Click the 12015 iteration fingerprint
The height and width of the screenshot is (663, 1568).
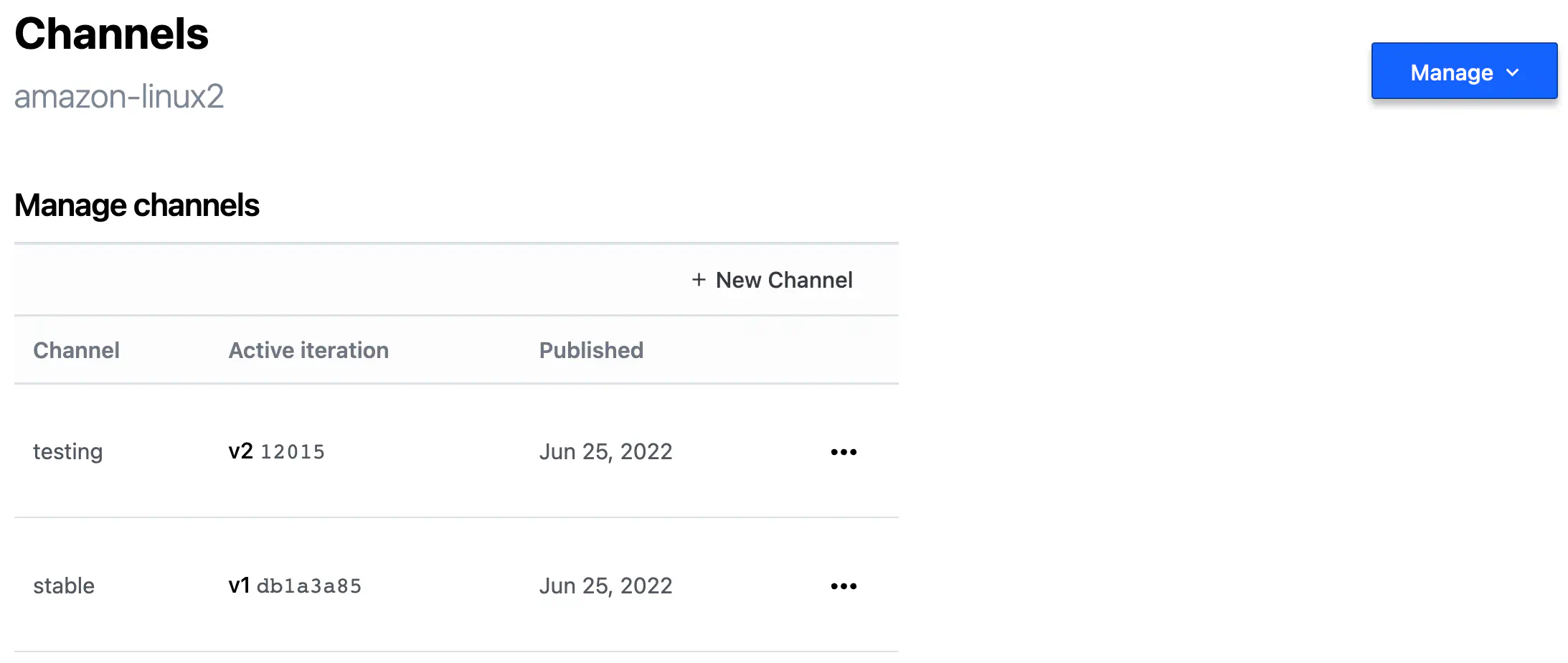pos(293,452)
